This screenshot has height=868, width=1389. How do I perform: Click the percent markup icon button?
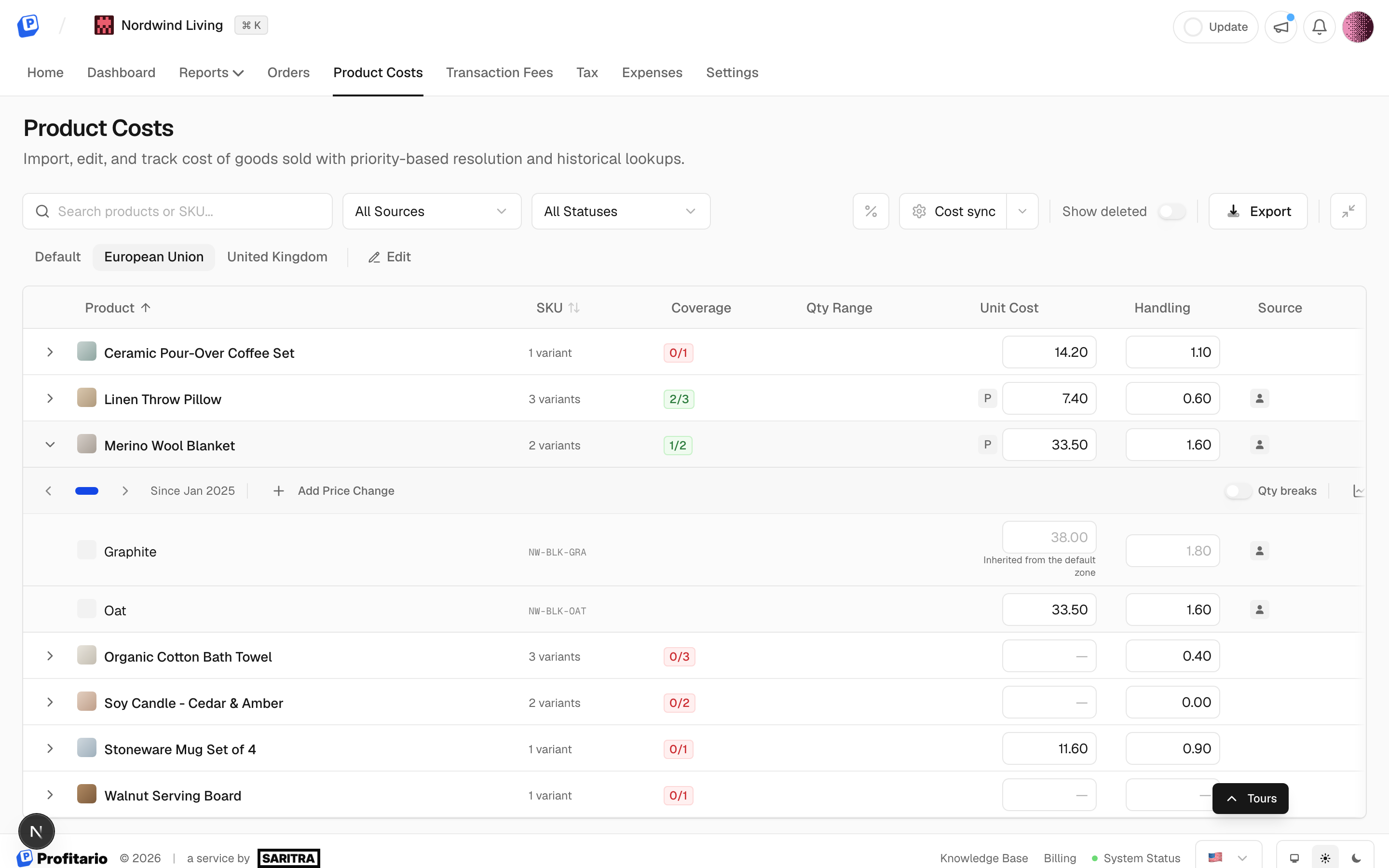[871, 211]
